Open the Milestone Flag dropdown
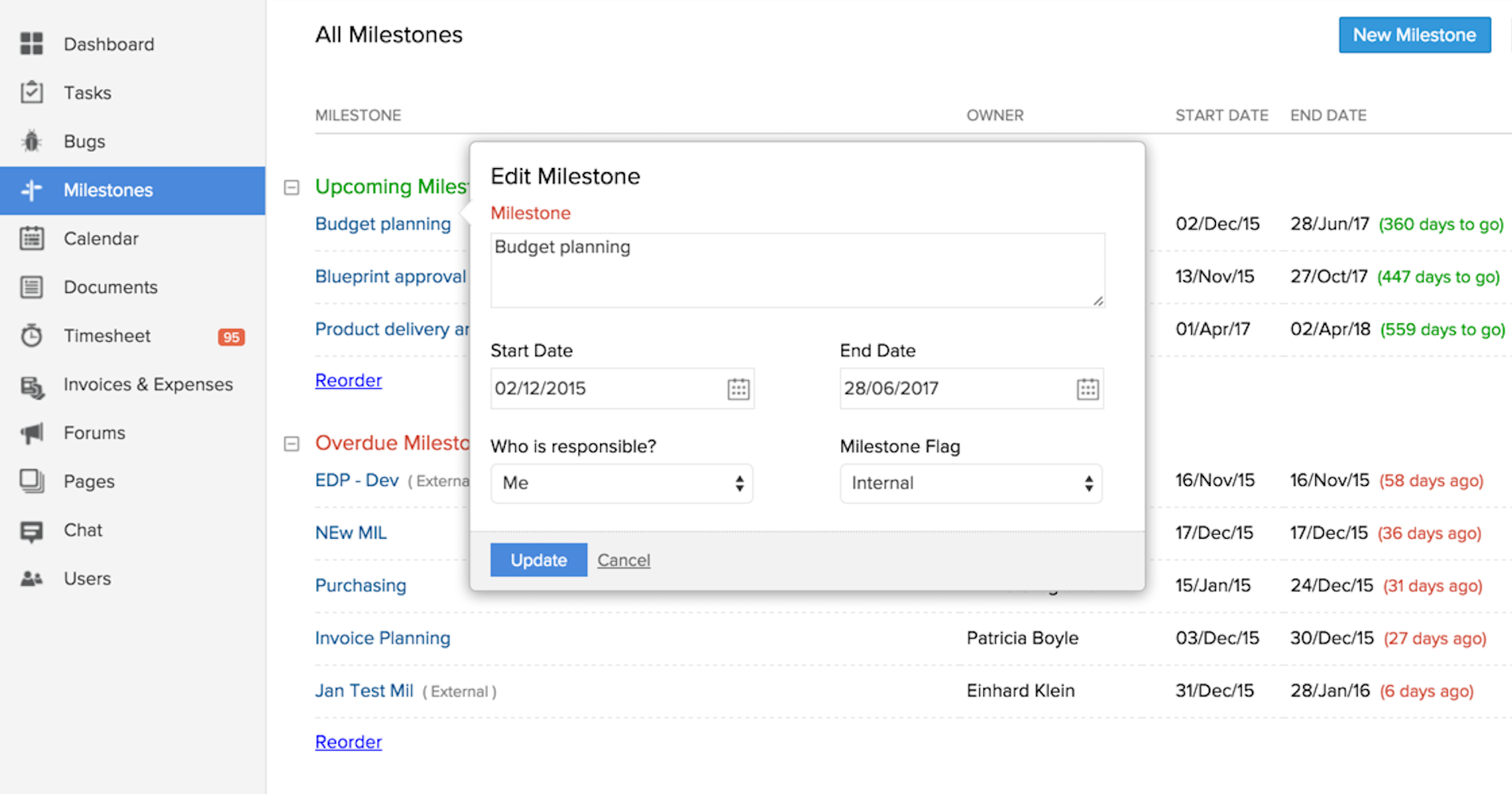This screenshot has height=794, width=1512. [970, 483]
